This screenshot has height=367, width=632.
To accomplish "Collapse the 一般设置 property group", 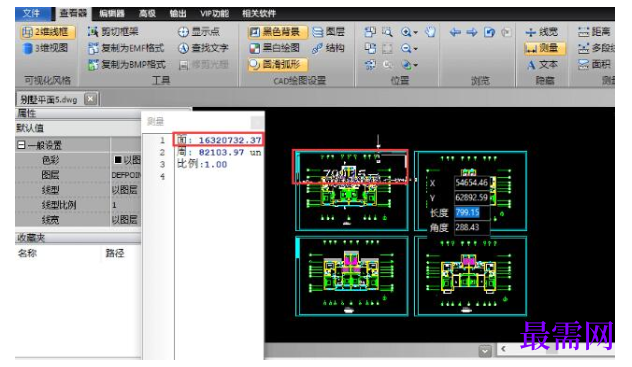I will pos(21,145).
